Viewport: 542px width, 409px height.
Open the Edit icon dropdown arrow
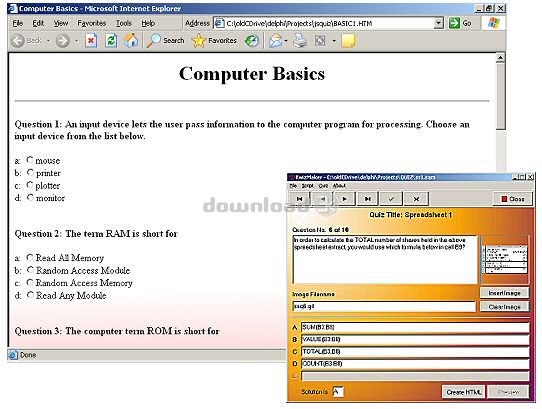334,41
